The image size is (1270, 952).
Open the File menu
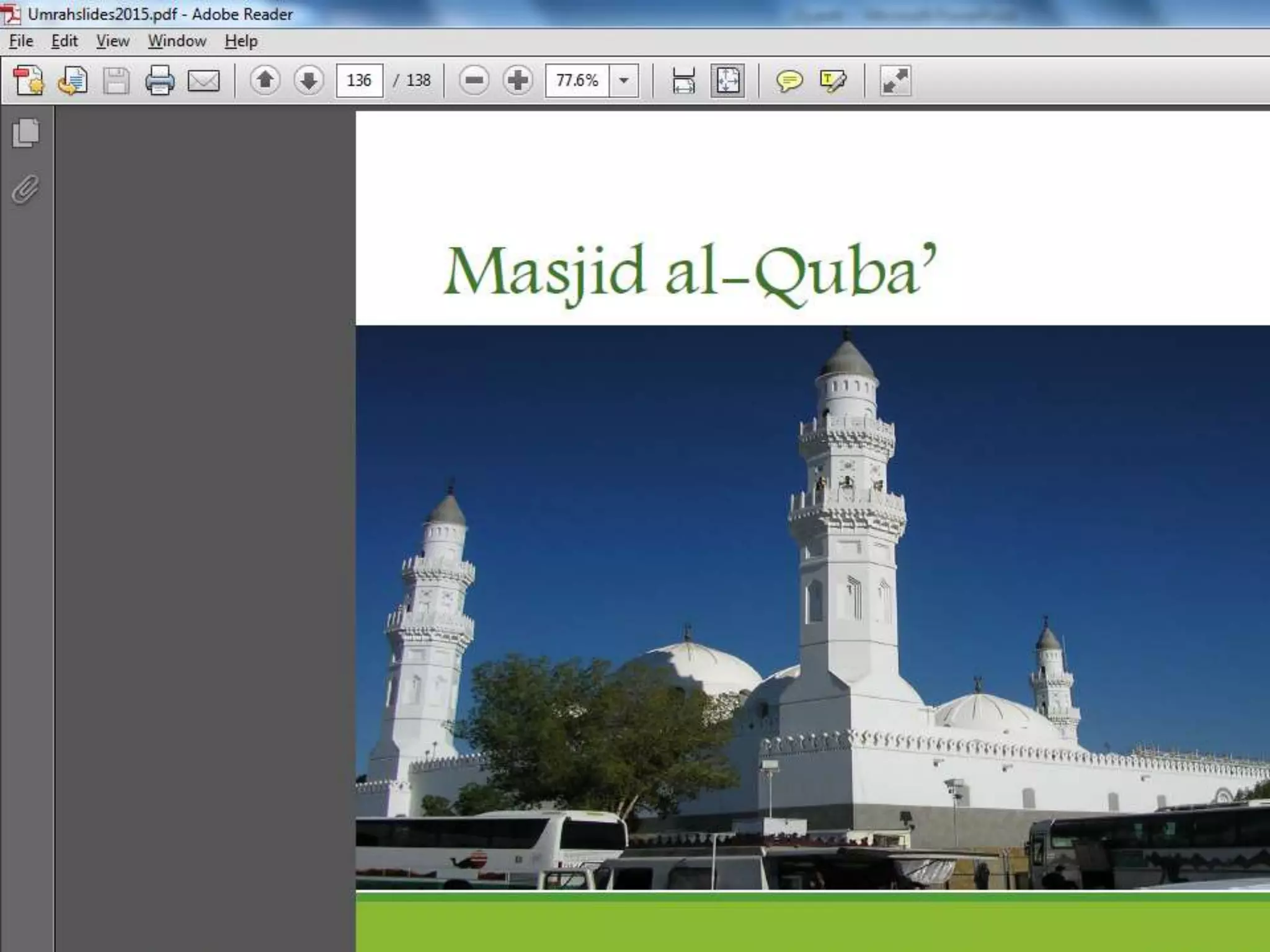click(x=21, y=41)
